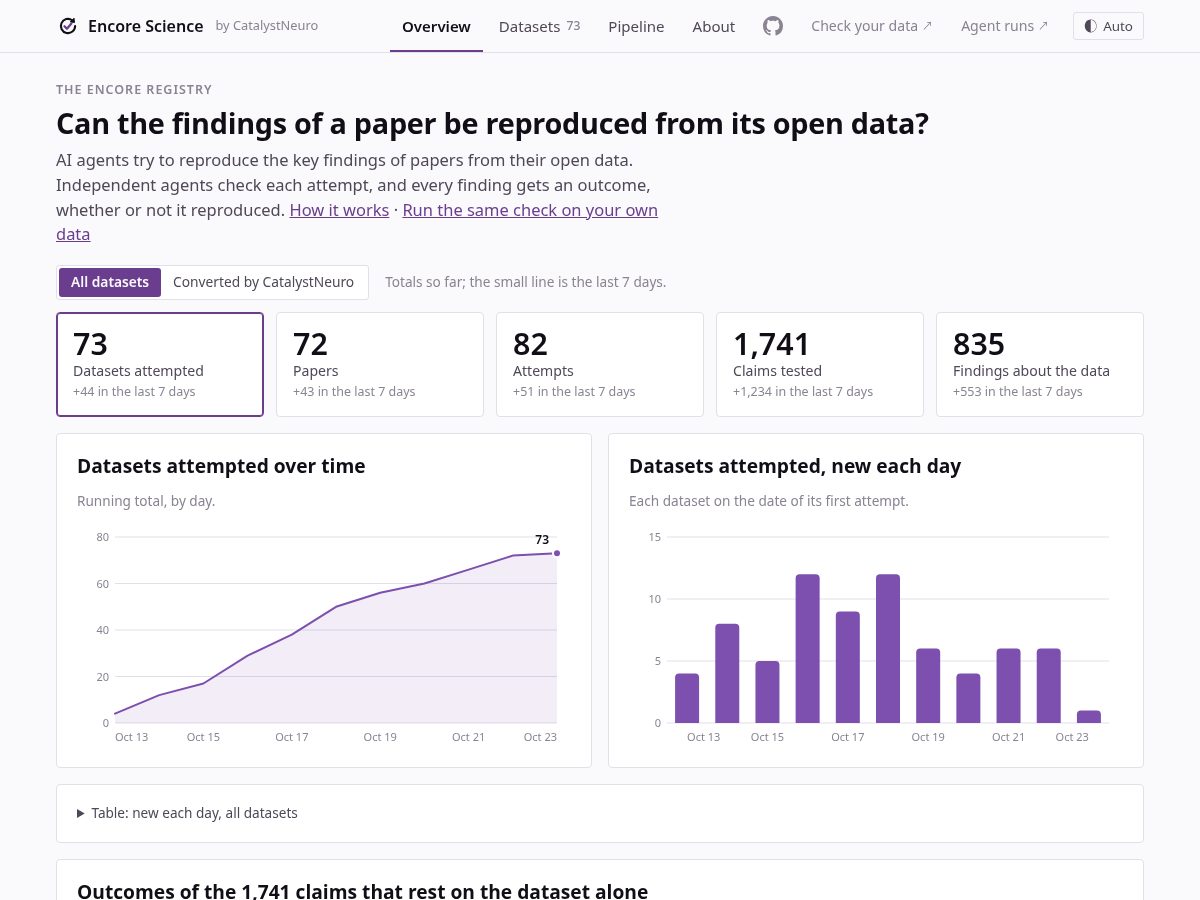This screenshot has width=1200, height=900.
Task: Click the Oct 13 bar in daily chart
Action: pos(687,698)
